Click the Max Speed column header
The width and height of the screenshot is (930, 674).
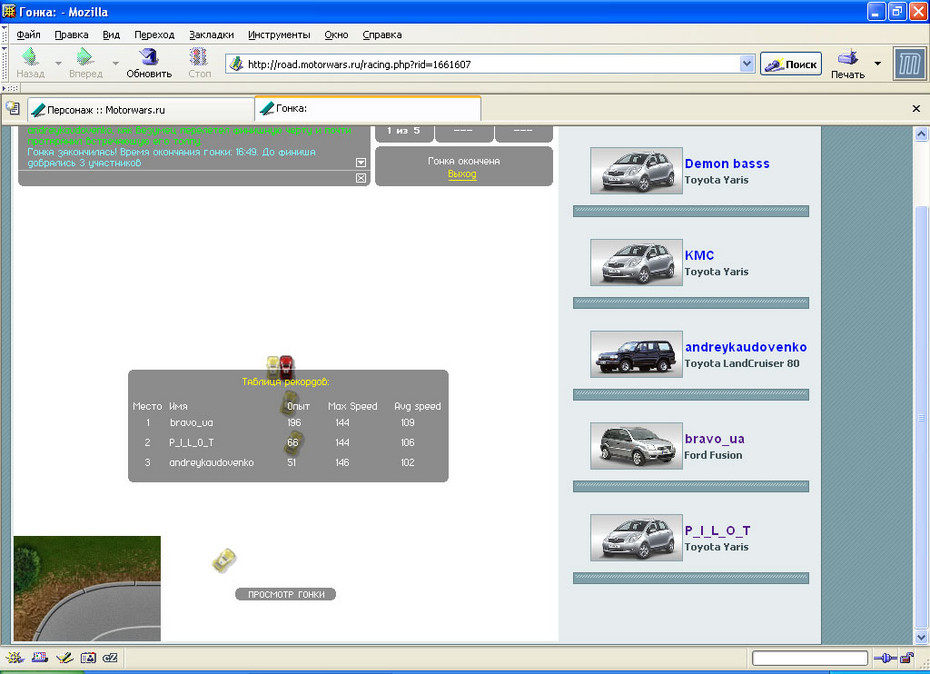click(352, 406)
